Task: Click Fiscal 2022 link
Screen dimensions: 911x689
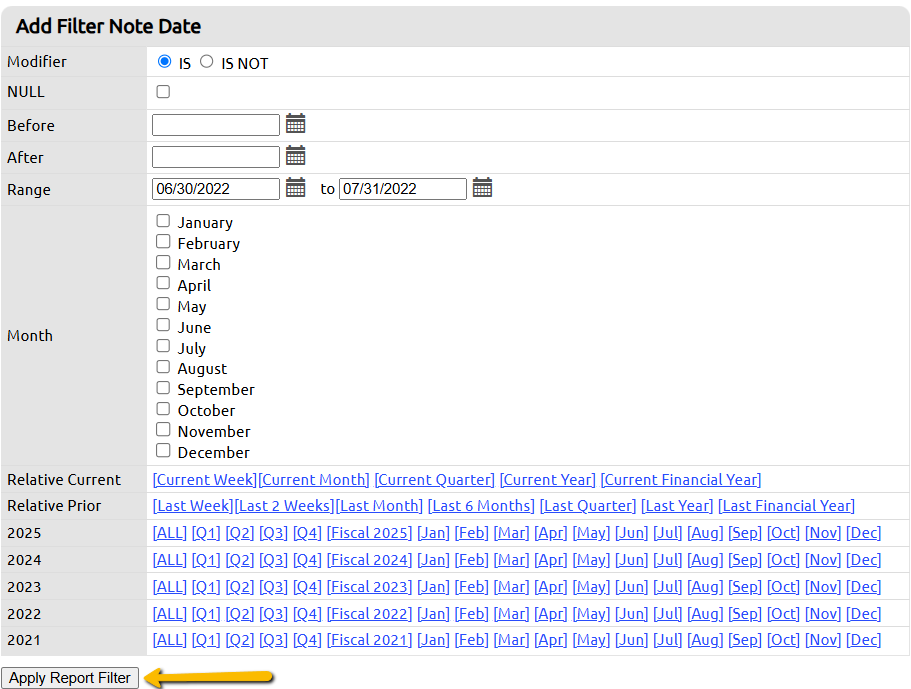Action: pos(370,614)
